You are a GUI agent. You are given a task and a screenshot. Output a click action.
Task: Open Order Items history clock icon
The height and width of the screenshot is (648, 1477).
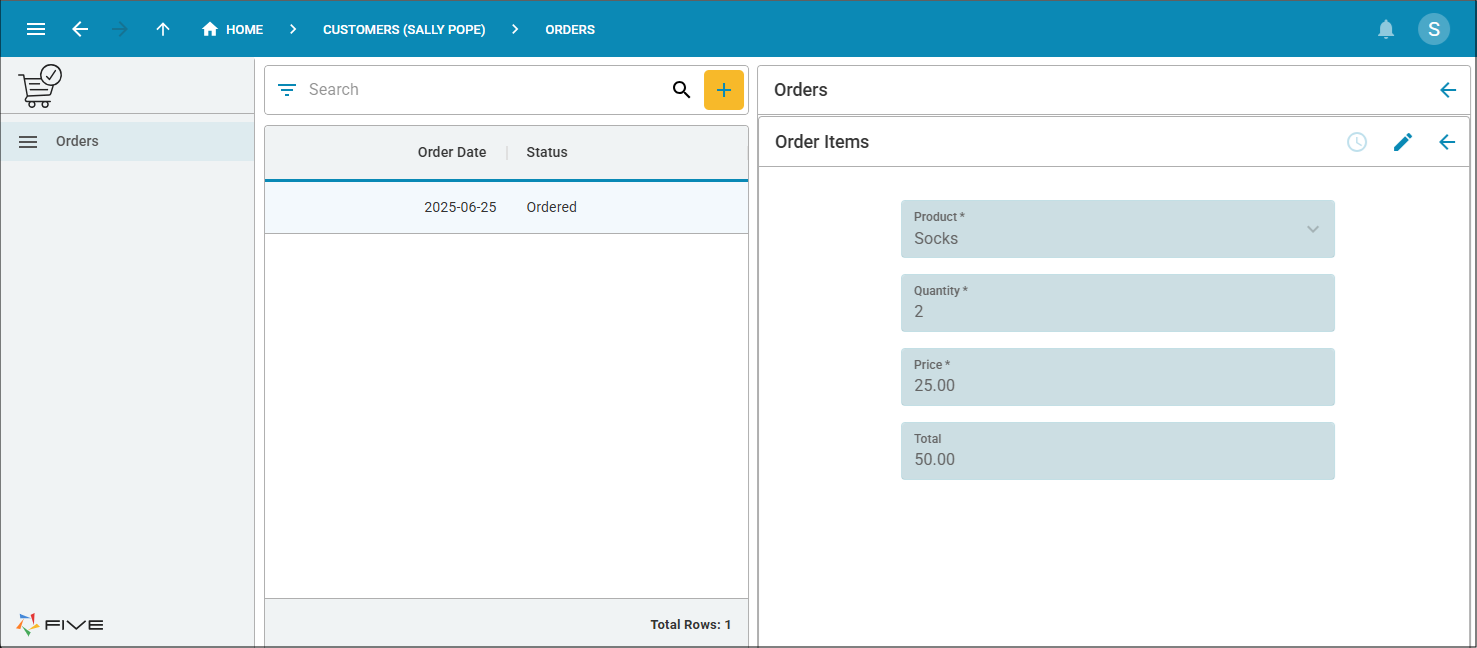click(x=1356, y=142)
